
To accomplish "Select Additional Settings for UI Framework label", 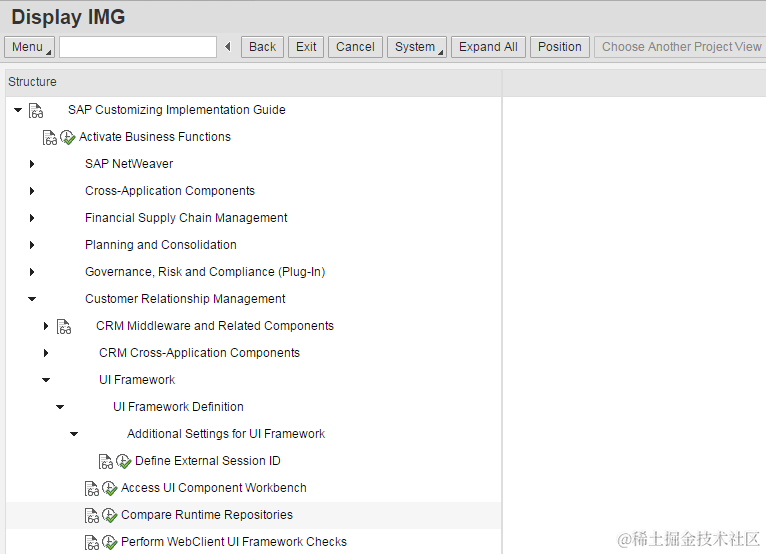I will tap(226, 434).
